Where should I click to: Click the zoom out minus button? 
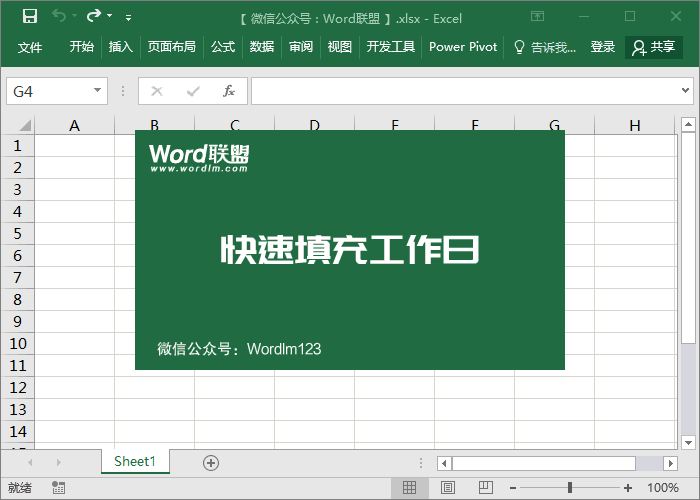tap(513, 488)
